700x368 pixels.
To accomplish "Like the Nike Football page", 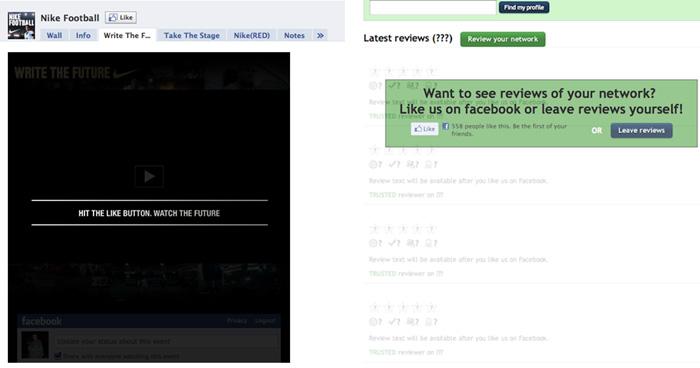I will 121,17.
